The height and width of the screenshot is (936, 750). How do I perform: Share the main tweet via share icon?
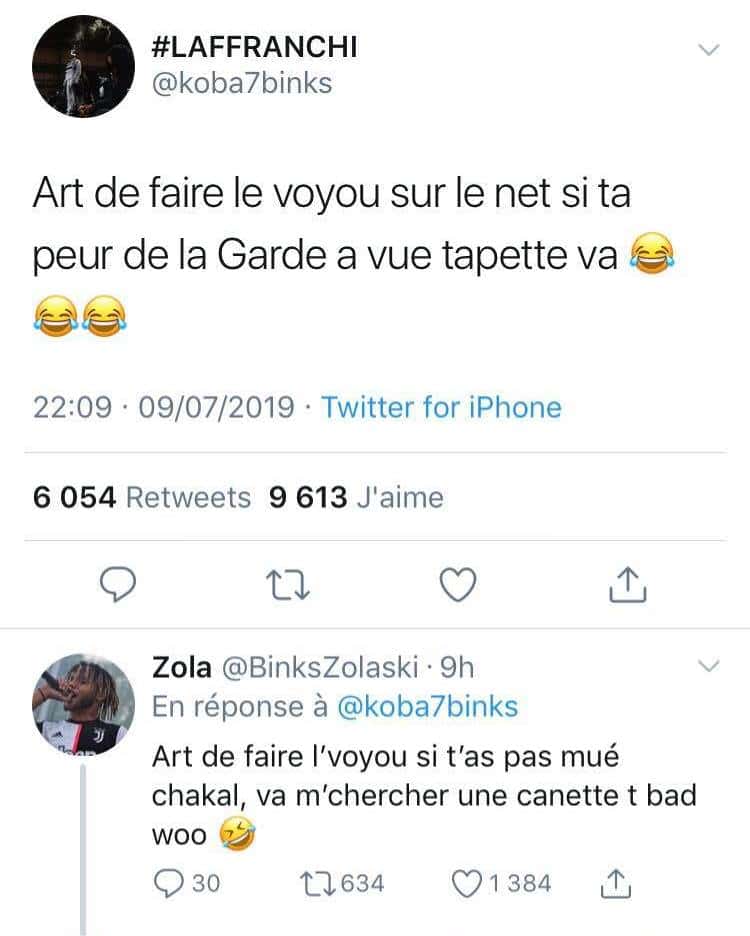point(628,584)
